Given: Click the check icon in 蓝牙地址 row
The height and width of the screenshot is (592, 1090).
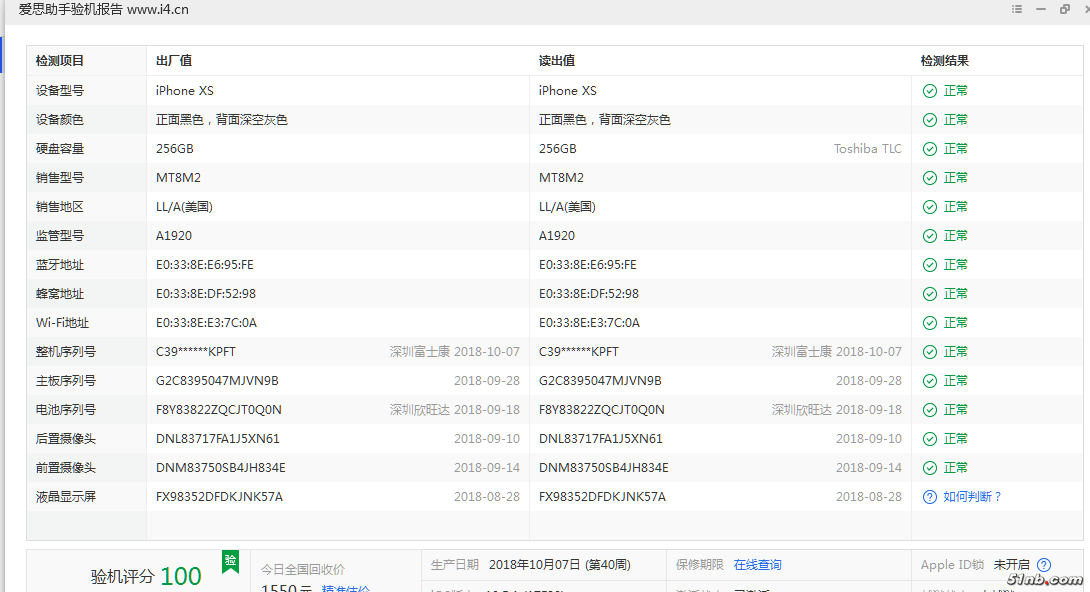Looking at the screenshot, I should click(930, 265).
